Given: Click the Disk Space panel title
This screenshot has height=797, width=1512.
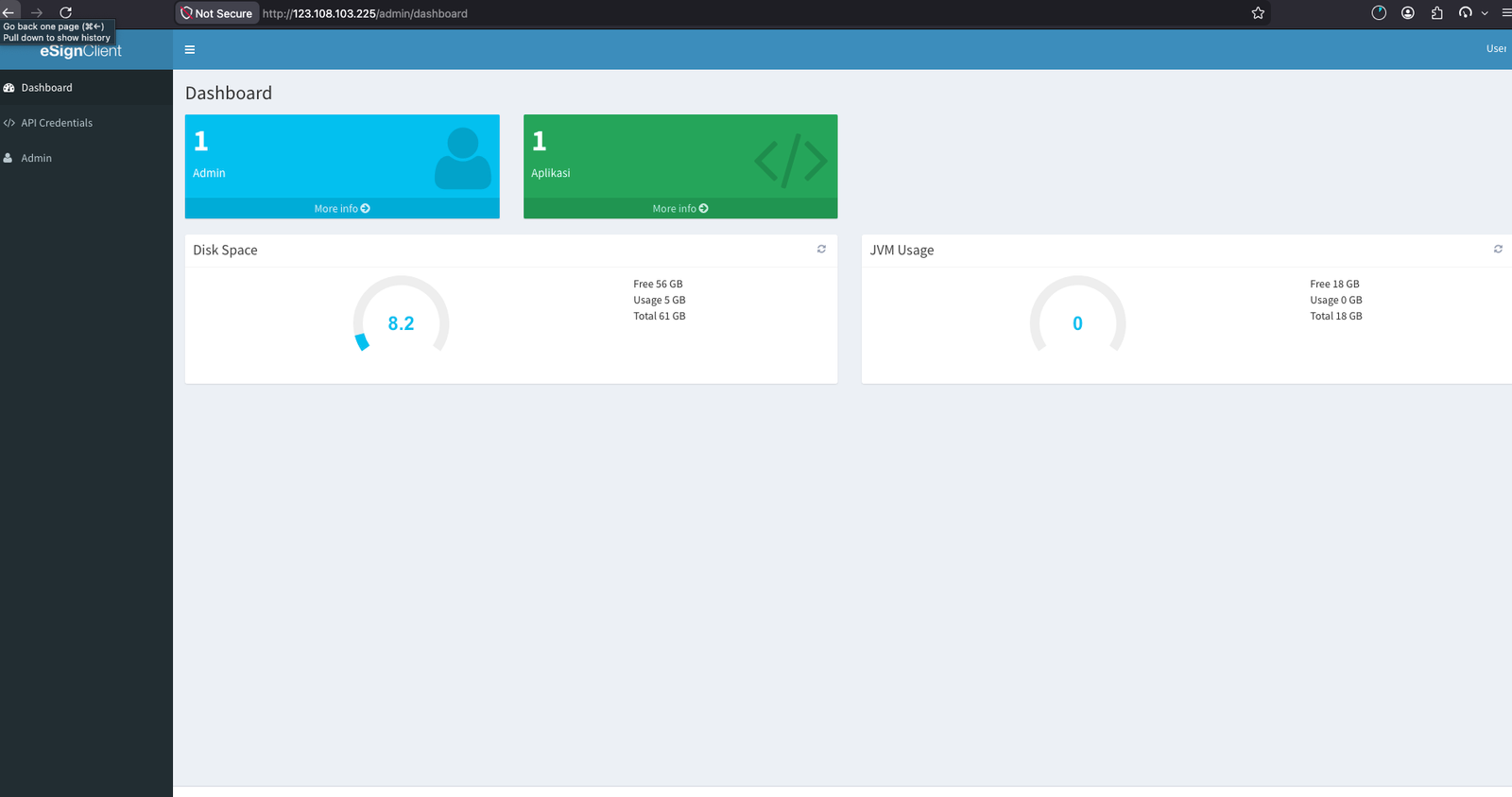Looking at the screenshot, I should (x=225, y=251).
